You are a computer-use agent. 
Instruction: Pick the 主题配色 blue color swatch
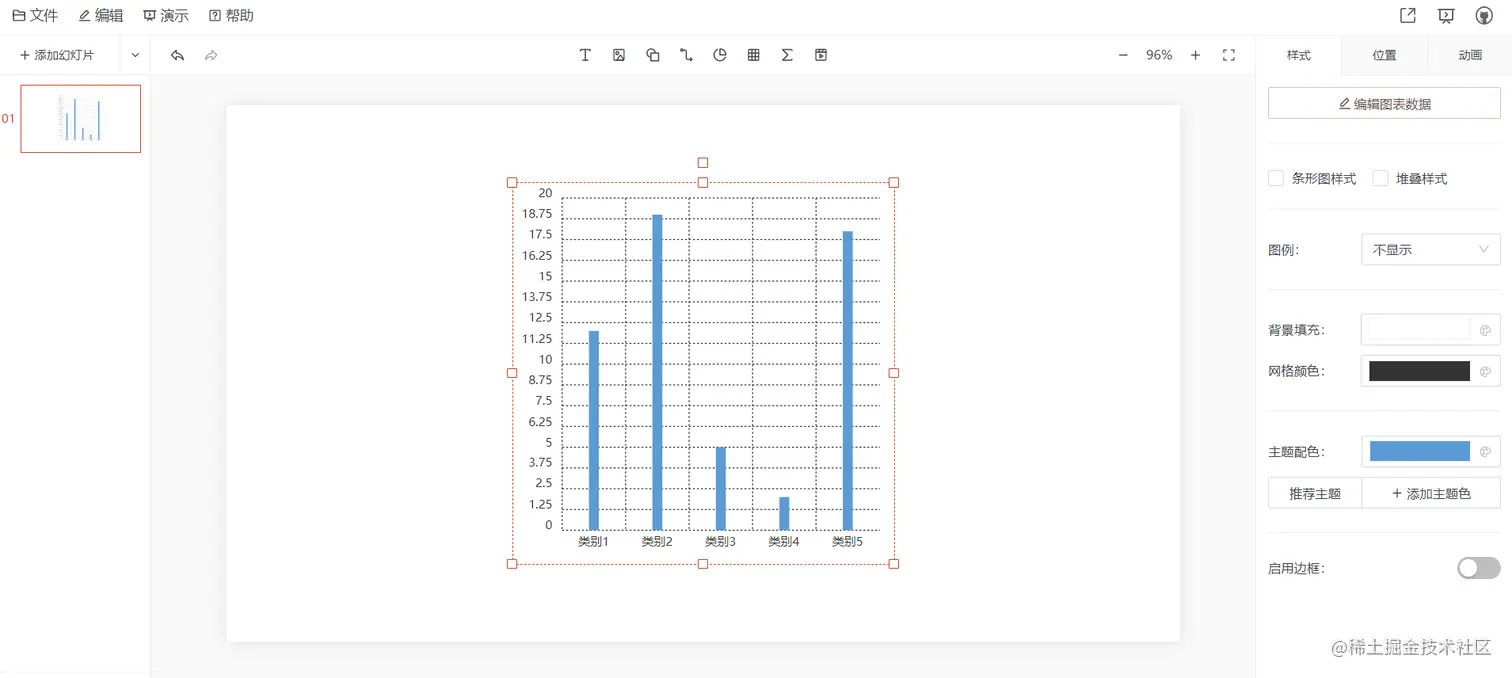tap(1419, 451)
